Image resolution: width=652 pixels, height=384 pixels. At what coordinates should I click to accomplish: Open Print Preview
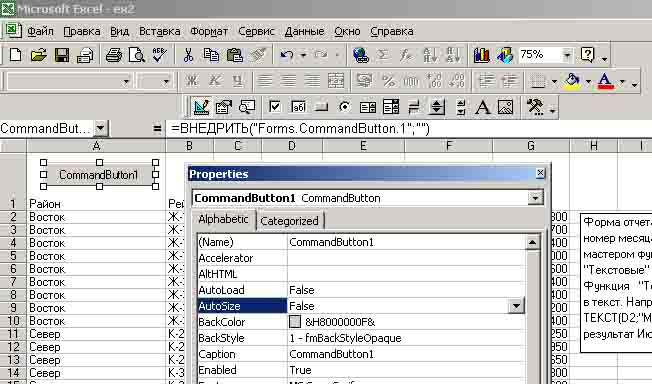(136, 55)
